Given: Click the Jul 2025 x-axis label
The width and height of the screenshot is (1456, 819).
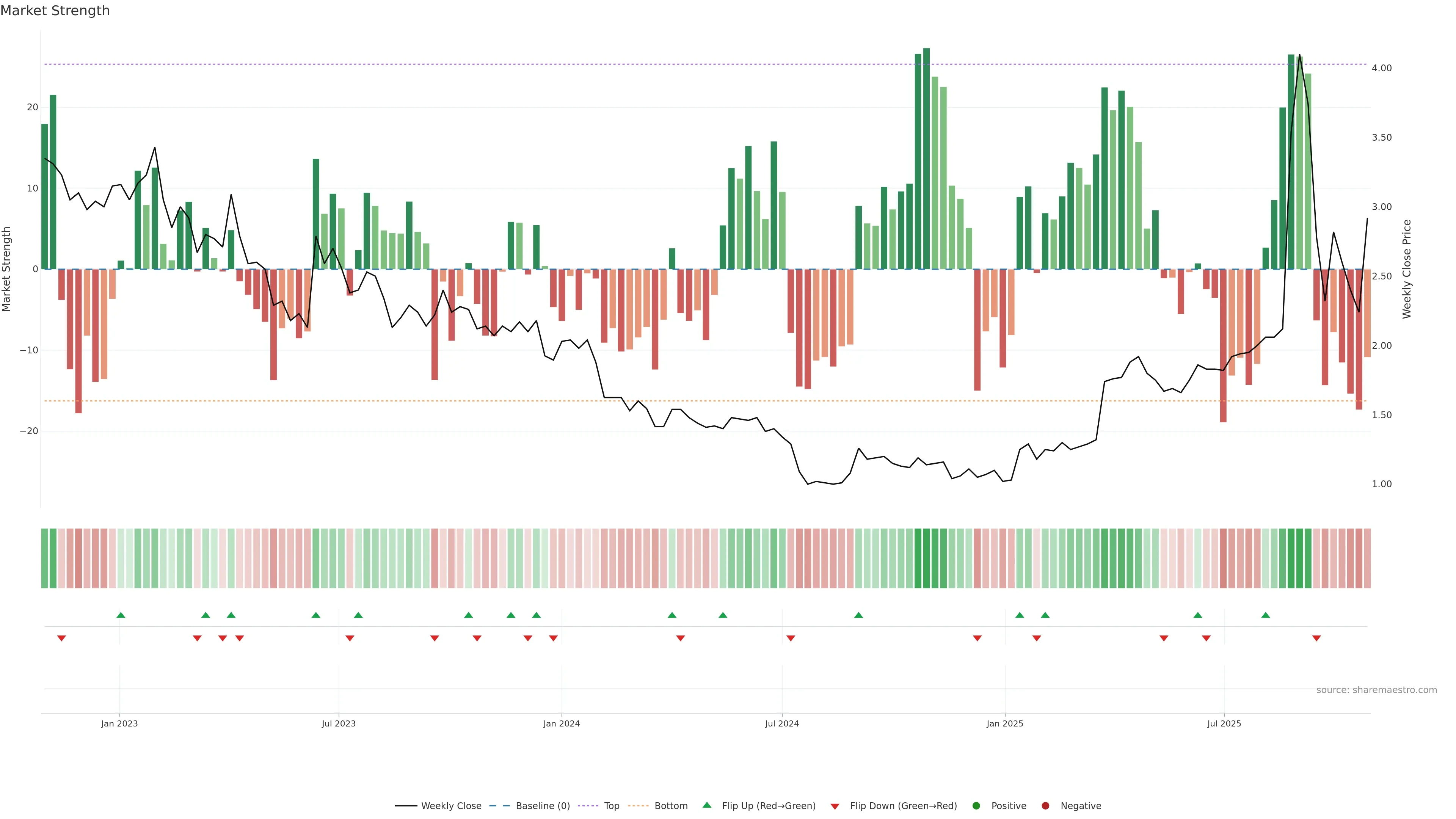Looking at the screenshot, I should pyautogui.click(x=1224, y=723).
